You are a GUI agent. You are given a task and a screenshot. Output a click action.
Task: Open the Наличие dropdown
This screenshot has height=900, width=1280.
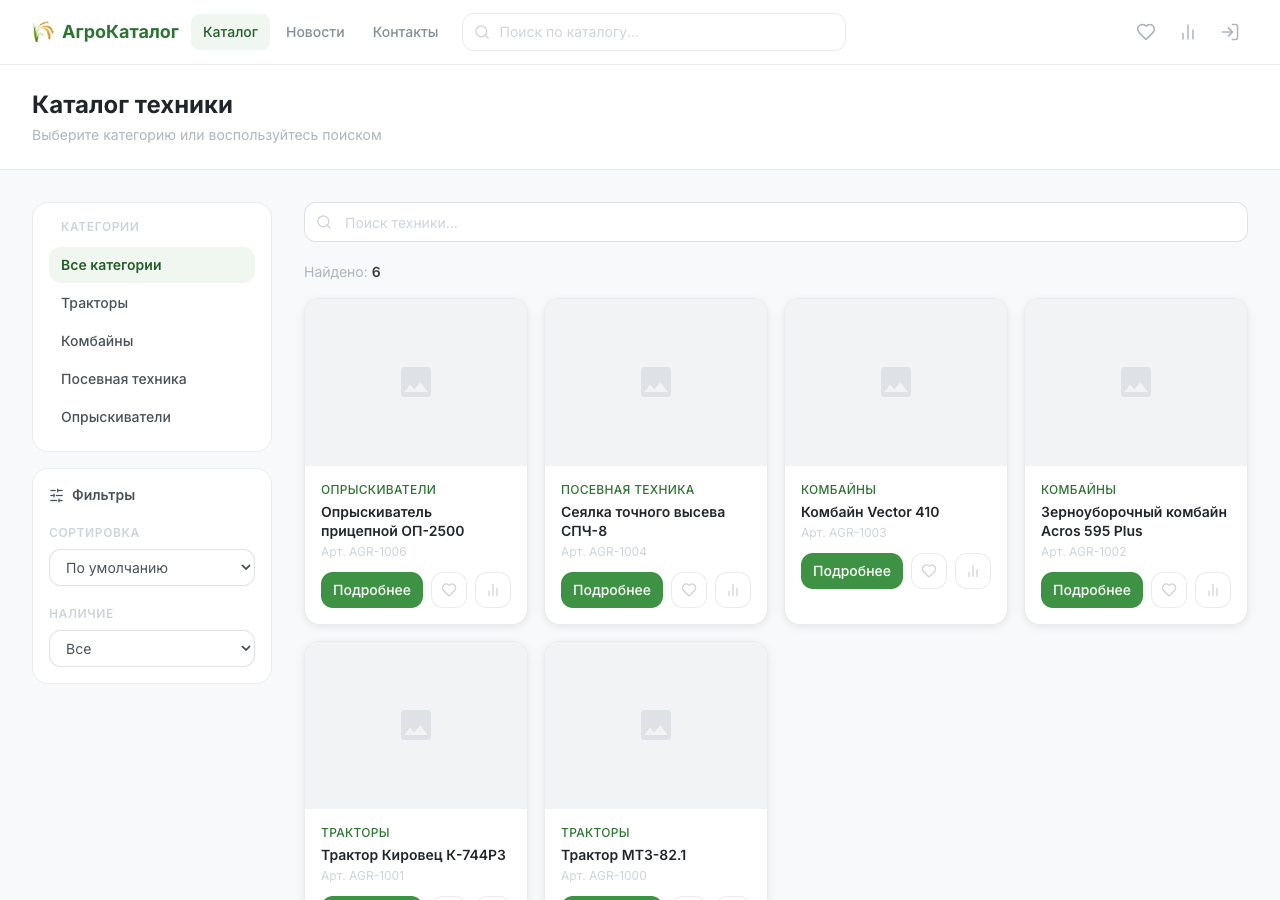152,649
